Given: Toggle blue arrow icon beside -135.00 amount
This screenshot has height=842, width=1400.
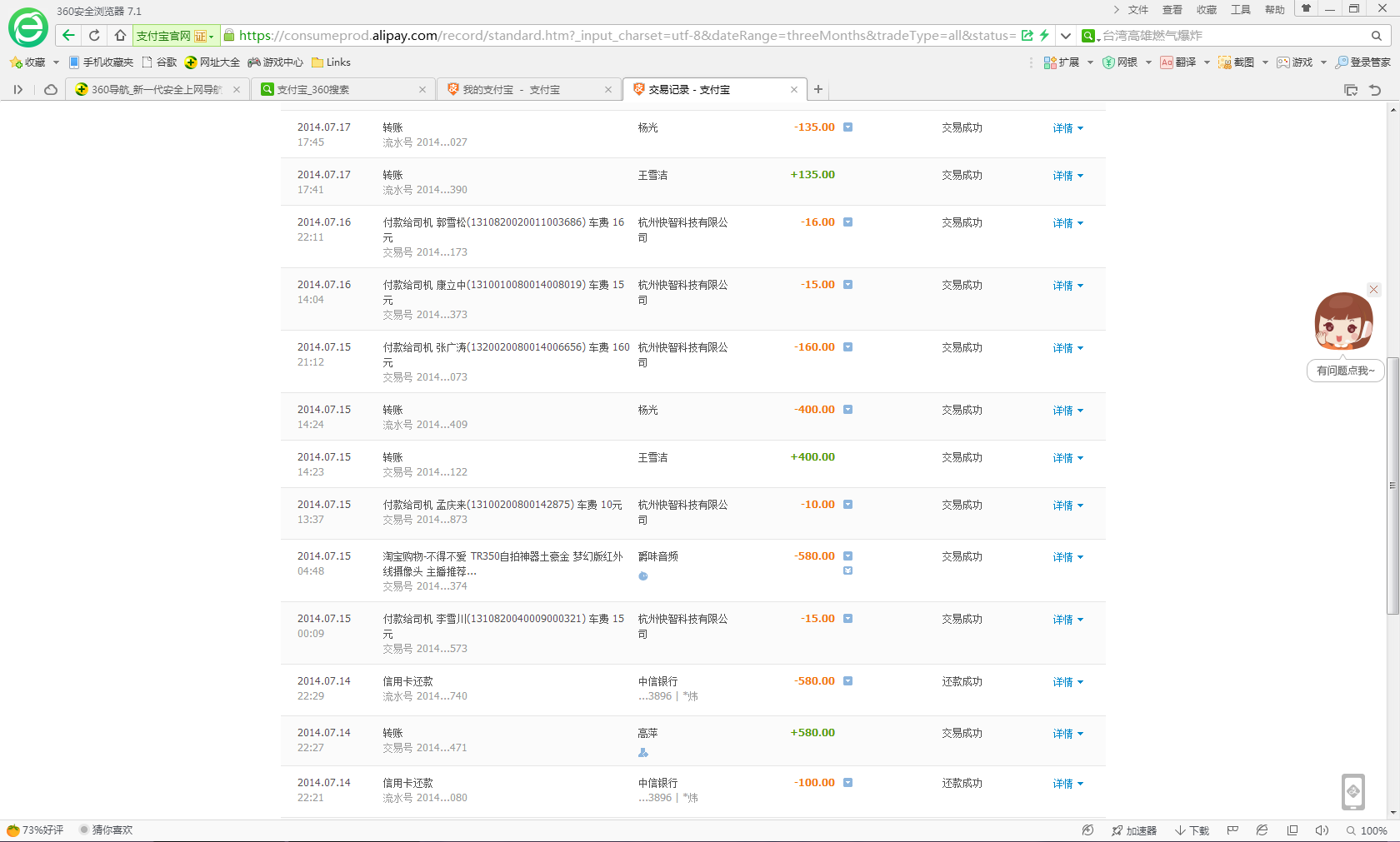Looking at the screenshot, I should click(847, 127).
